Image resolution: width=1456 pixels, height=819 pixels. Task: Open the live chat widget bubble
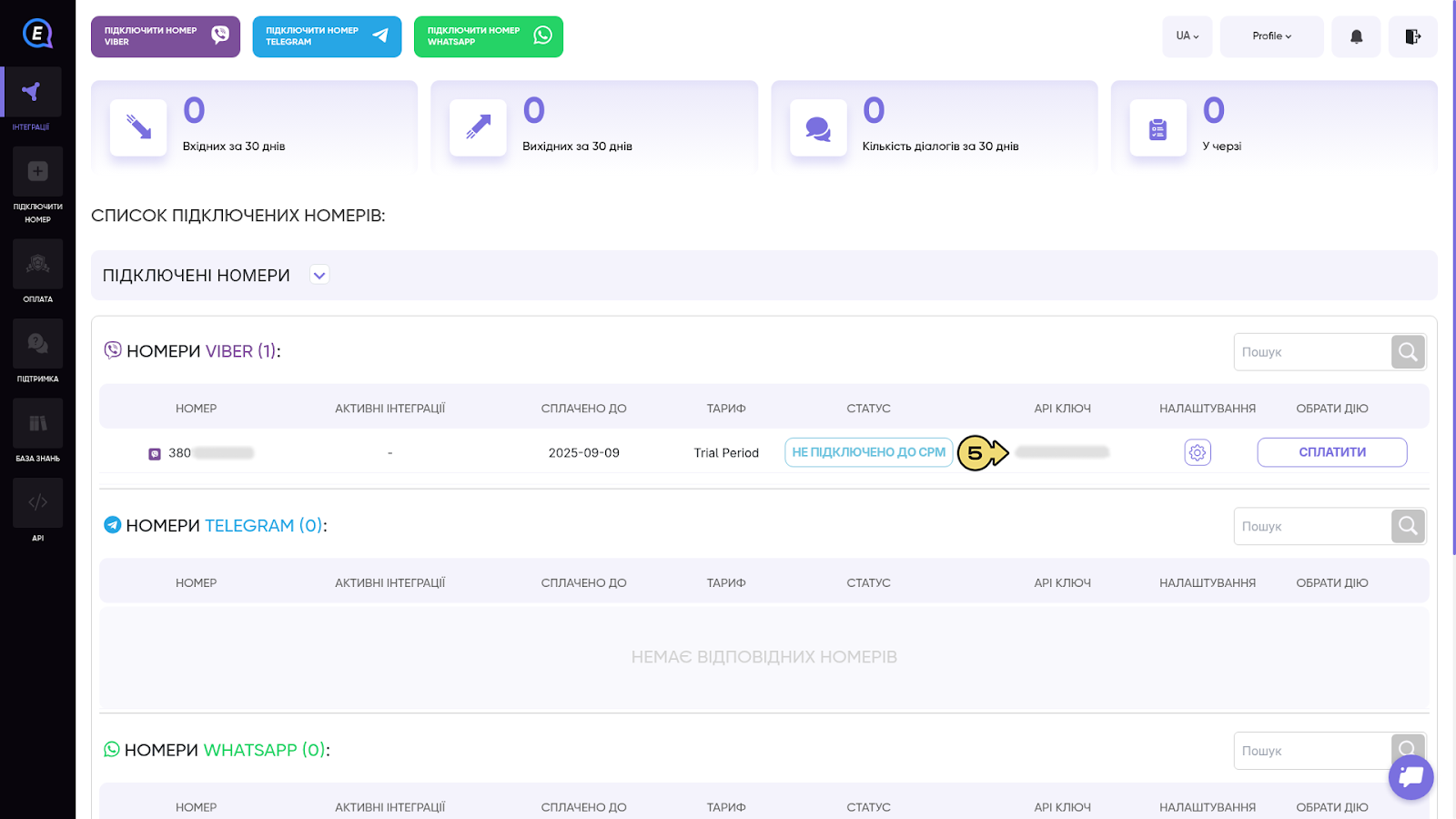coord(1411,776)
